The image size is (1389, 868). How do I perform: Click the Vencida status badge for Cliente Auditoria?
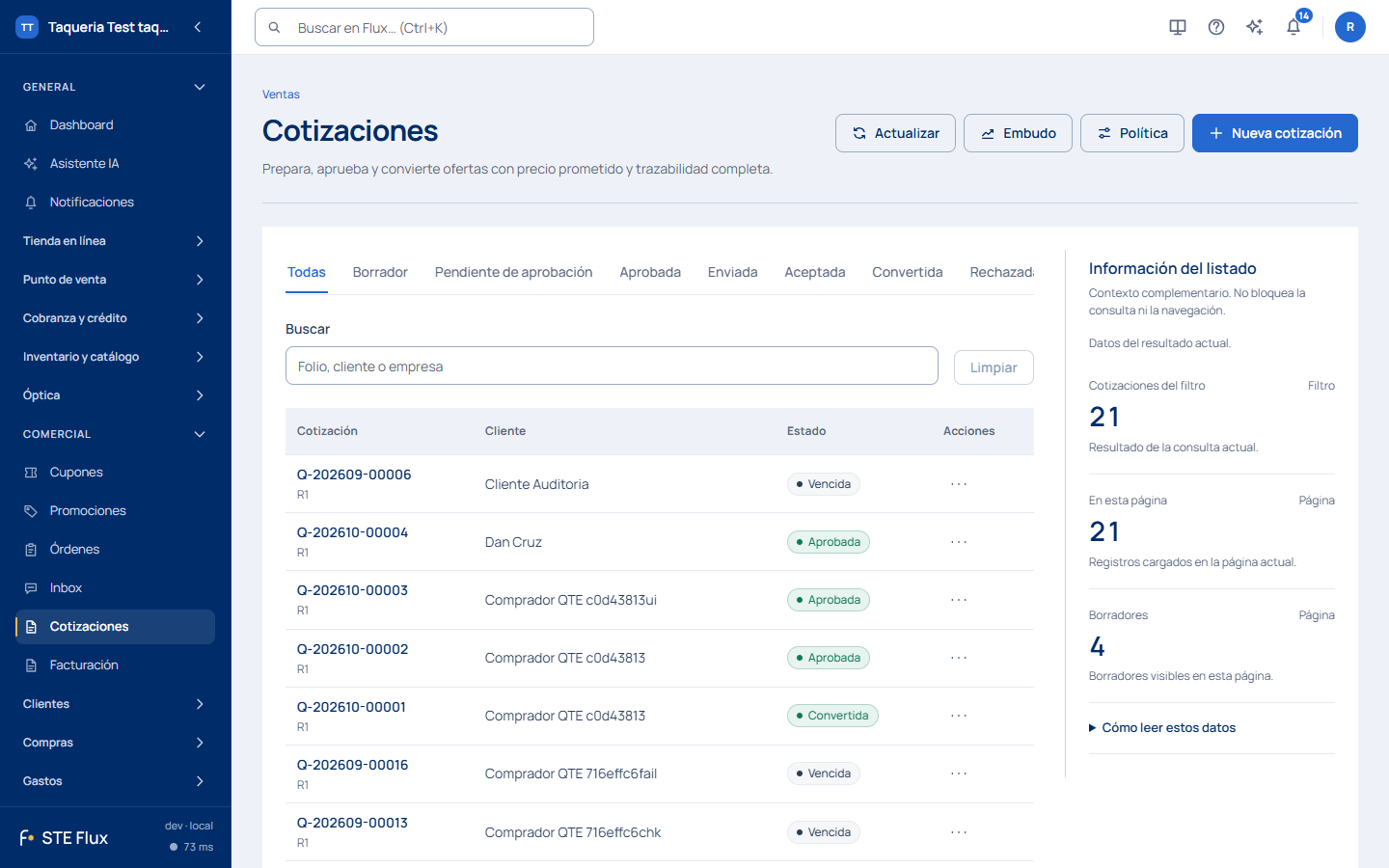(824, 484)
